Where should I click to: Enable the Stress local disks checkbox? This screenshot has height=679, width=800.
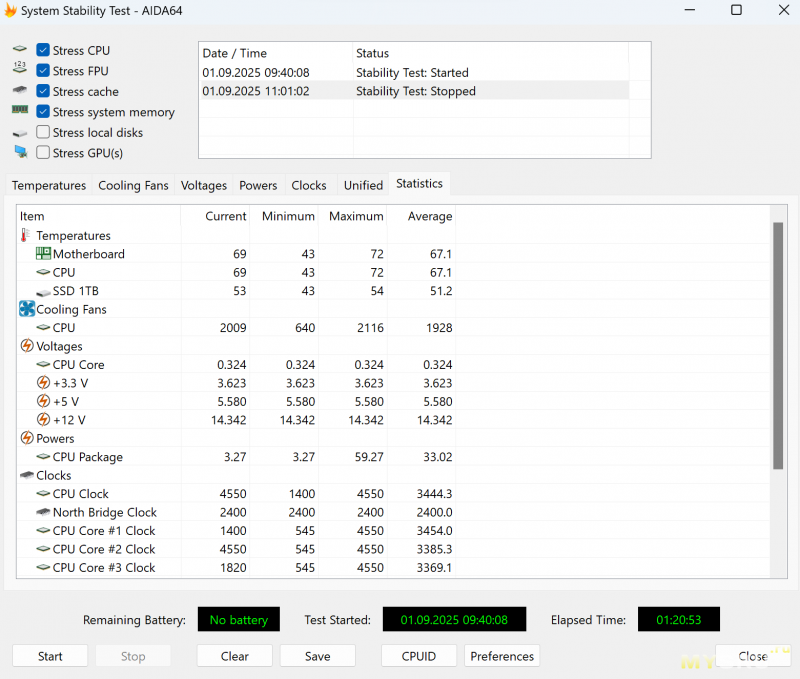tap(43, 132)
